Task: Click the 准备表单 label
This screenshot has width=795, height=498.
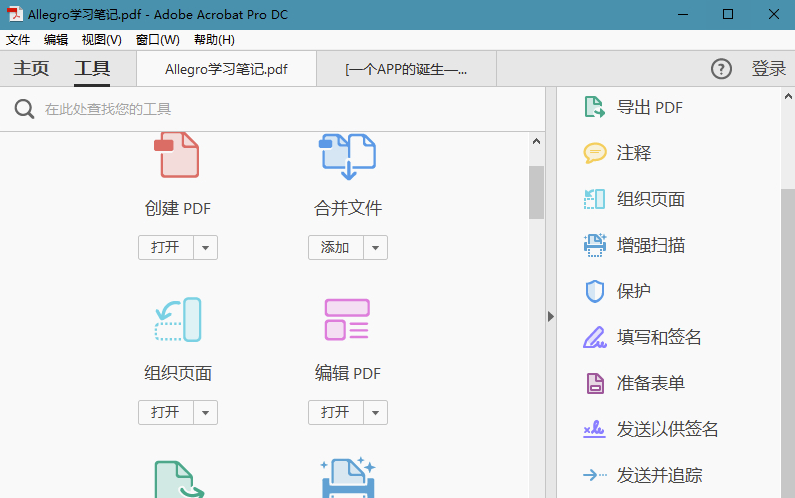Action: [x=651, y=383]
